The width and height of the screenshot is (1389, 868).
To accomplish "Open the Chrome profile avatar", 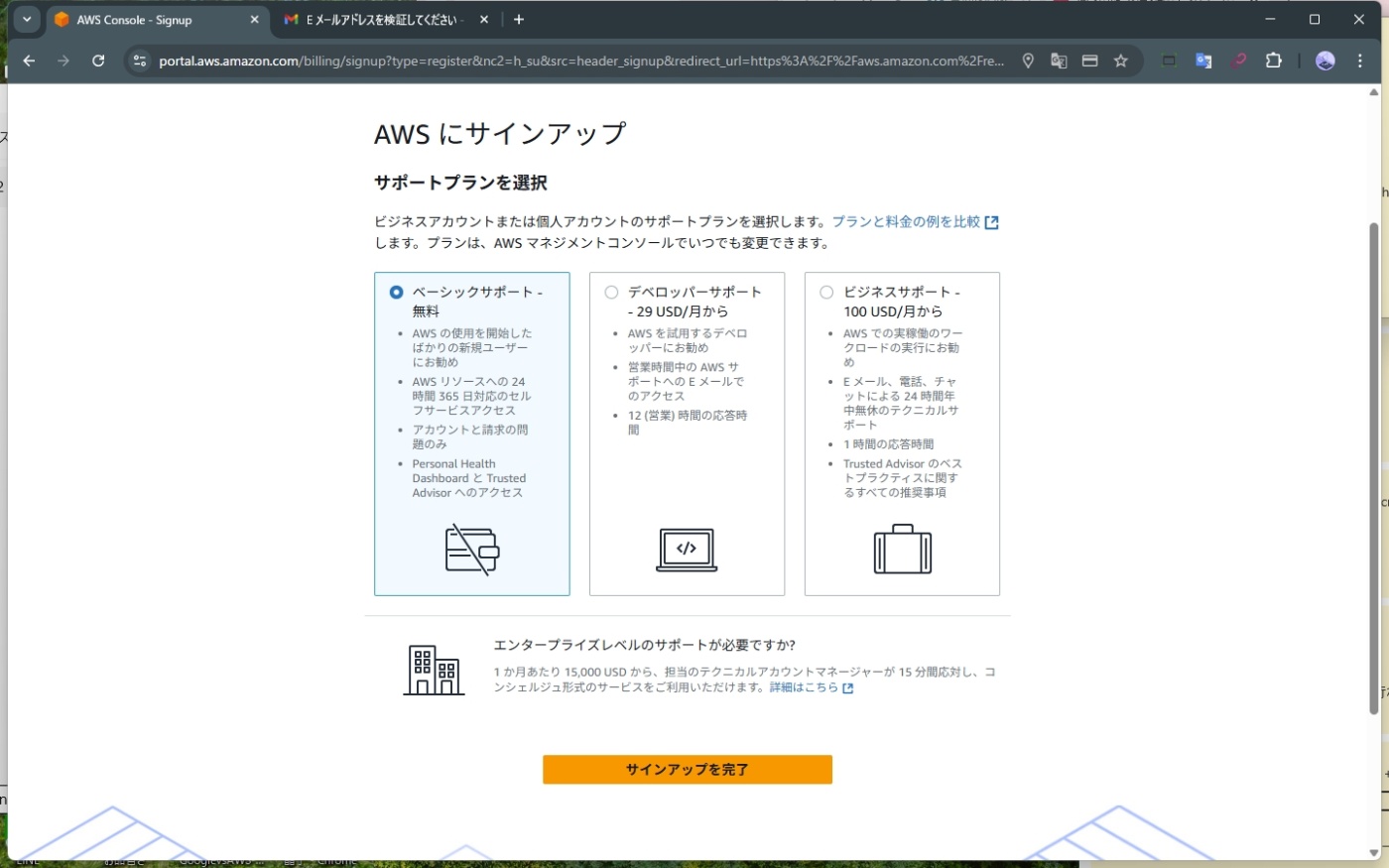I will click(1326, 61).
